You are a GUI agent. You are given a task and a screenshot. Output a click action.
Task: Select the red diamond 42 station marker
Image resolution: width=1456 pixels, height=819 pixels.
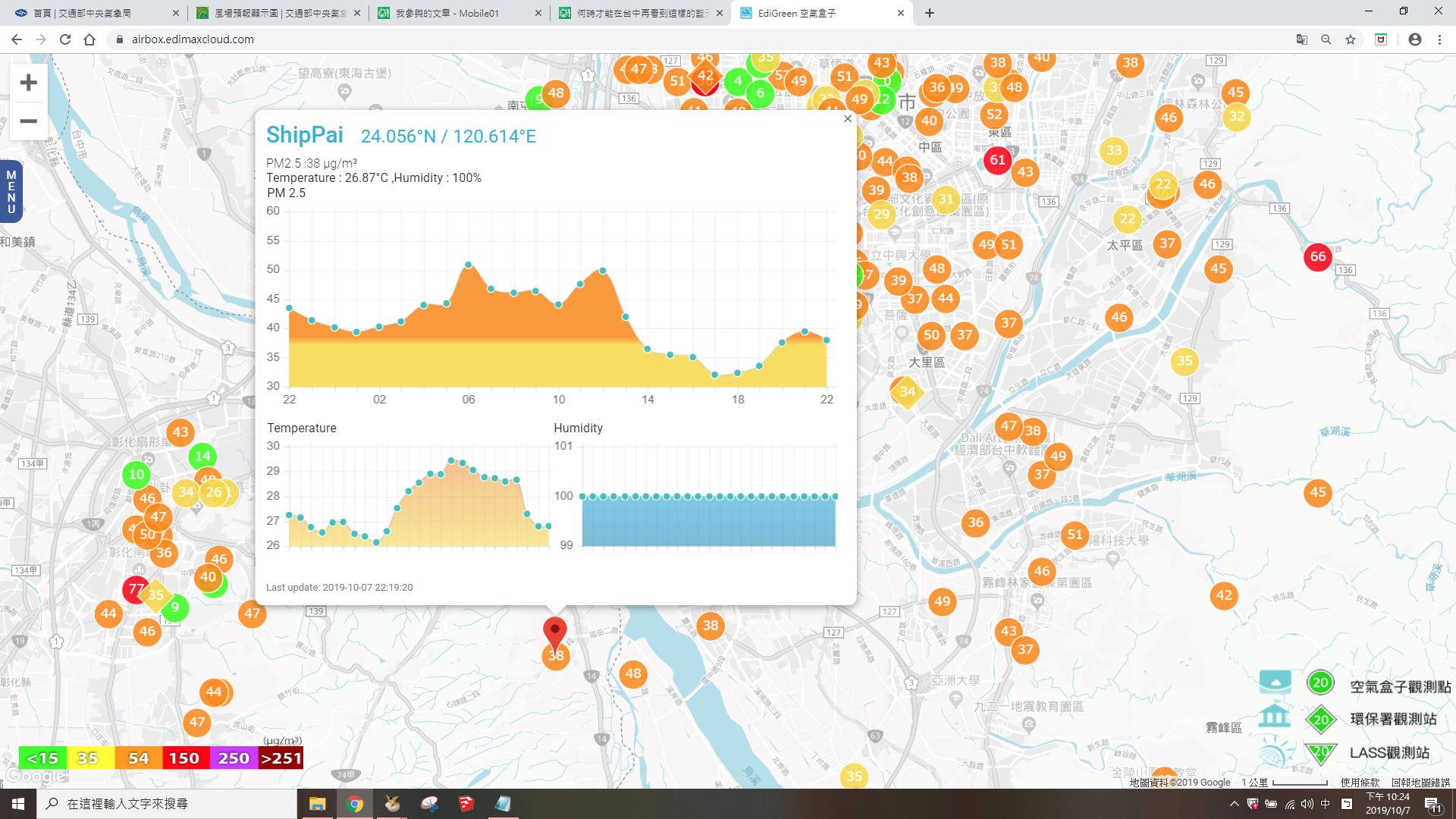point(705,76)
